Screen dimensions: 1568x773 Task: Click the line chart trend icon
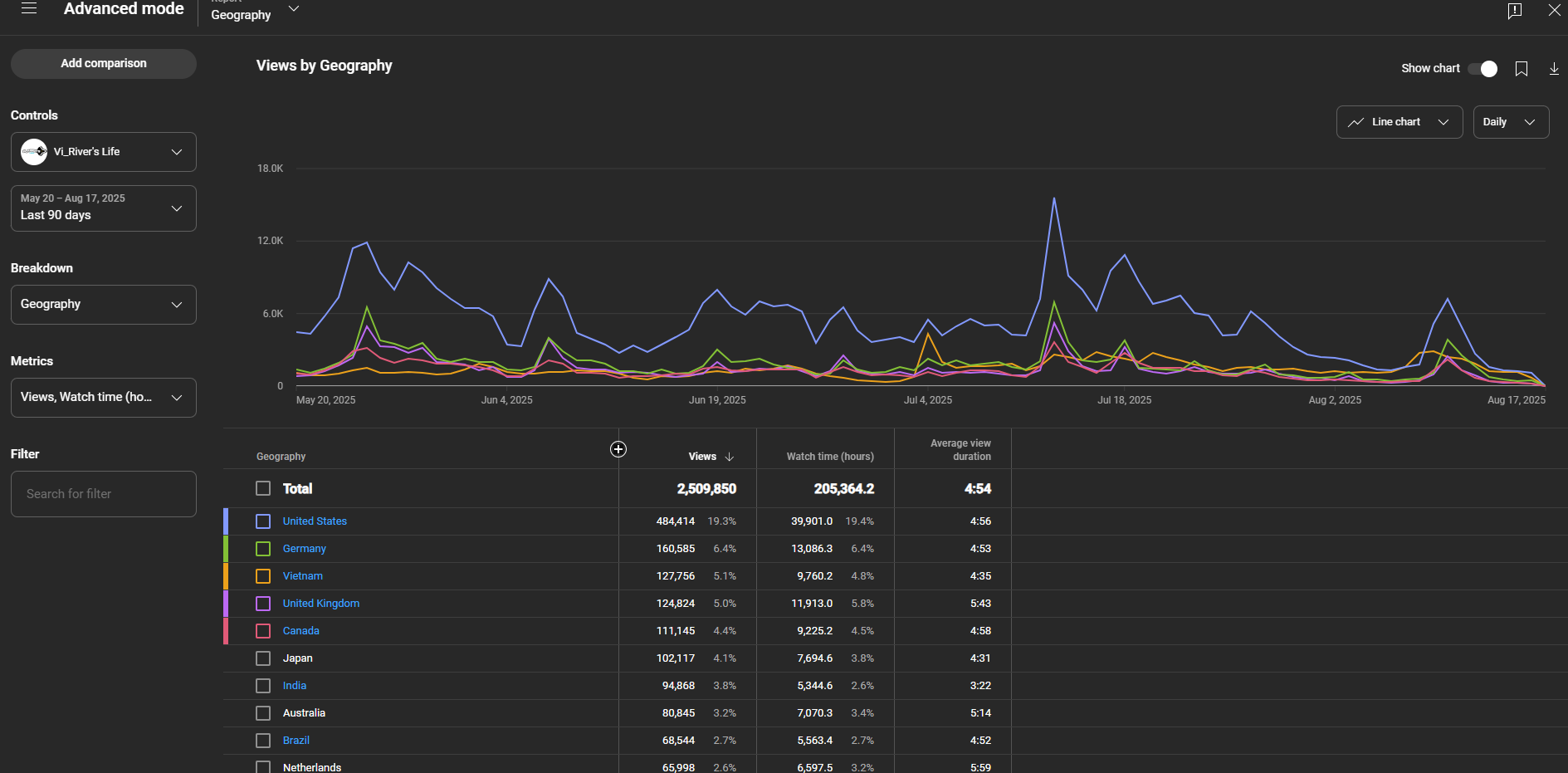coord(1356,122)
